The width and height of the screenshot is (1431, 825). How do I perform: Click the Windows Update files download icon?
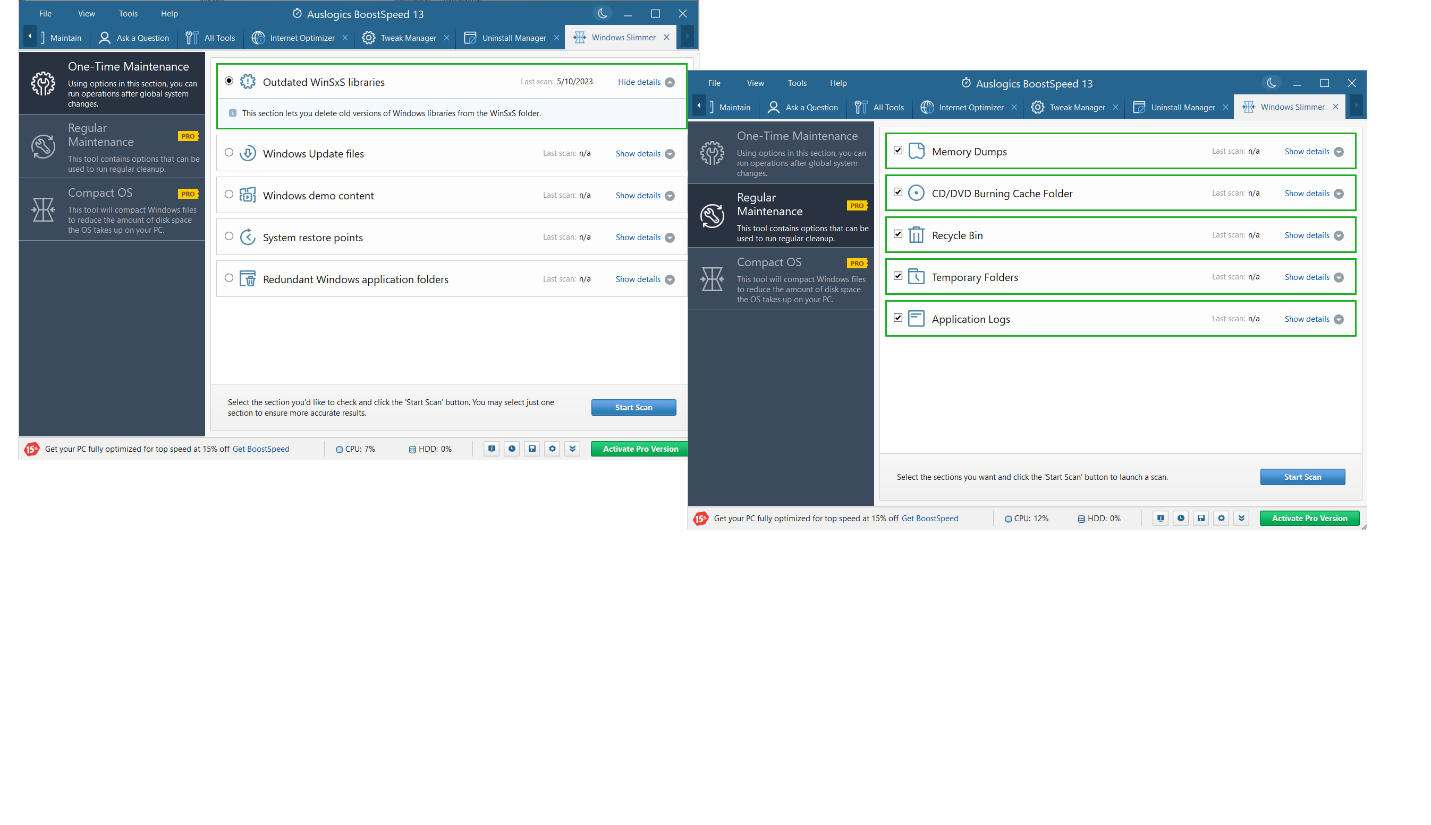coord(247,154)
